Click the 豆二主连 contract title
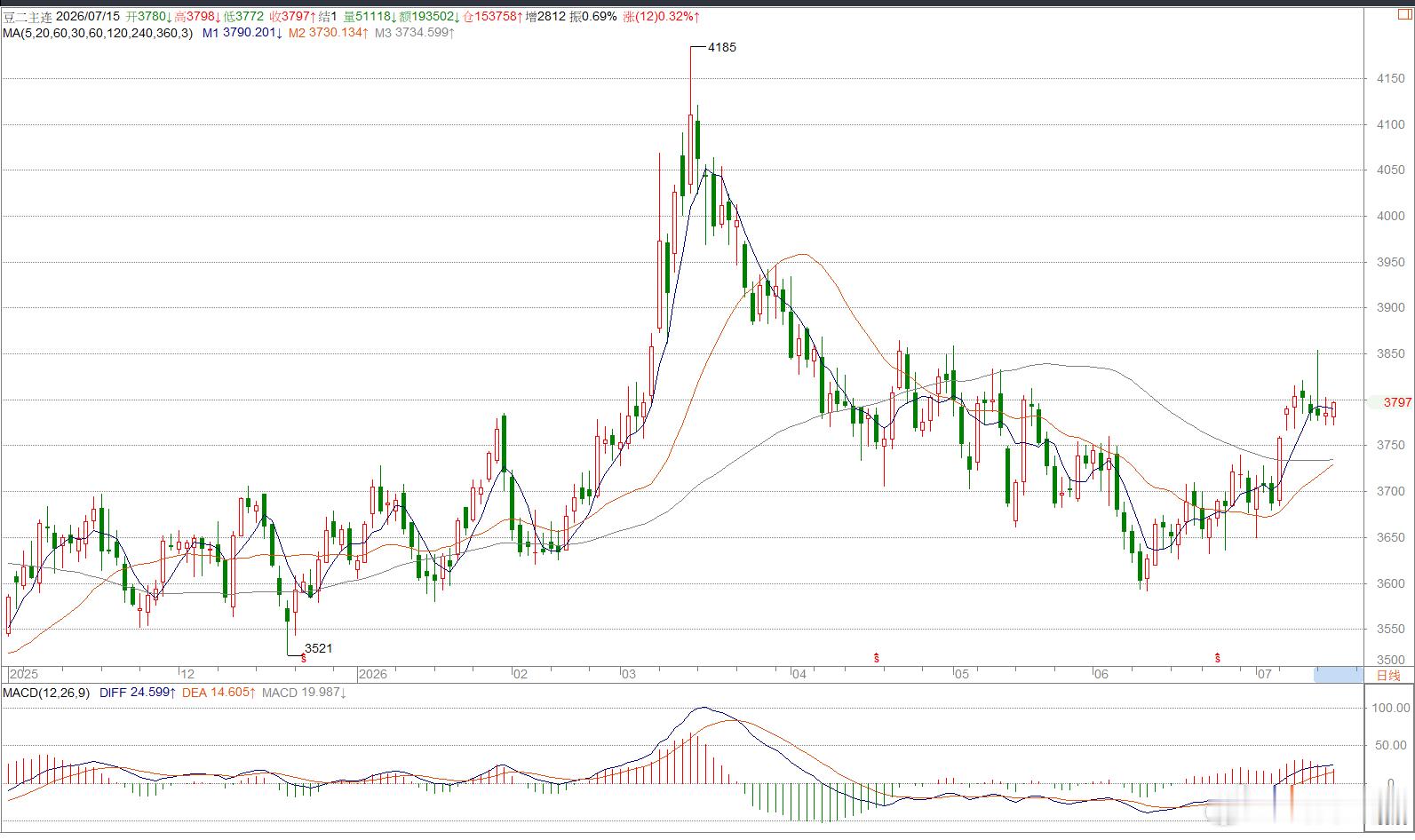Image resolution: width=1415 pixels, height=840 pixels. (28, 17)
